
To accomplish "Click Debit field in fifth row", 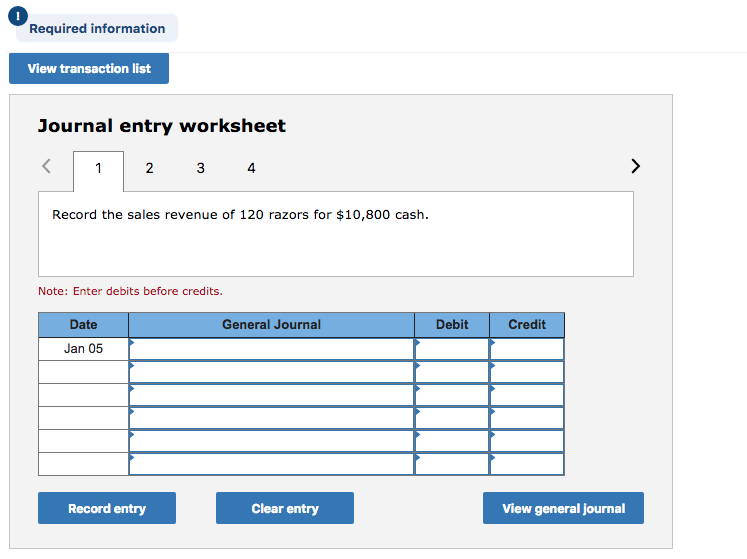I will tap(452, 441).
